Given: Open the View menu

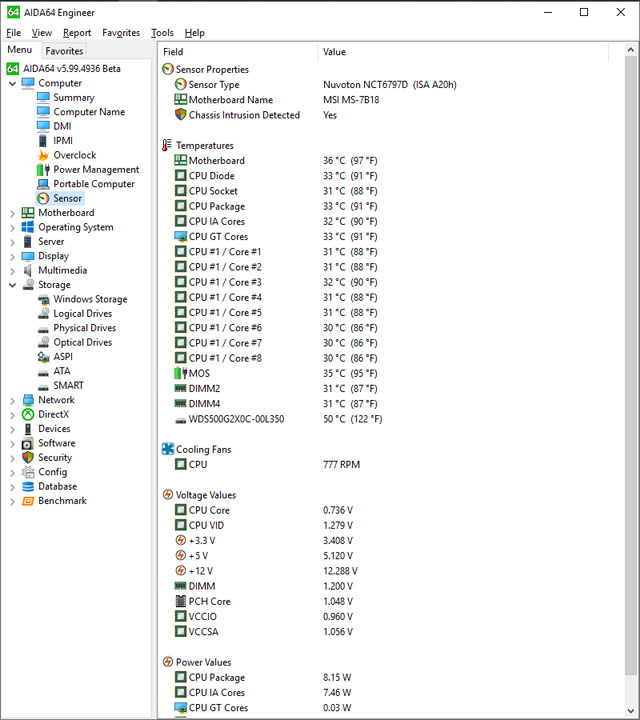Looking at the screenshot, I should pos(42,33).
